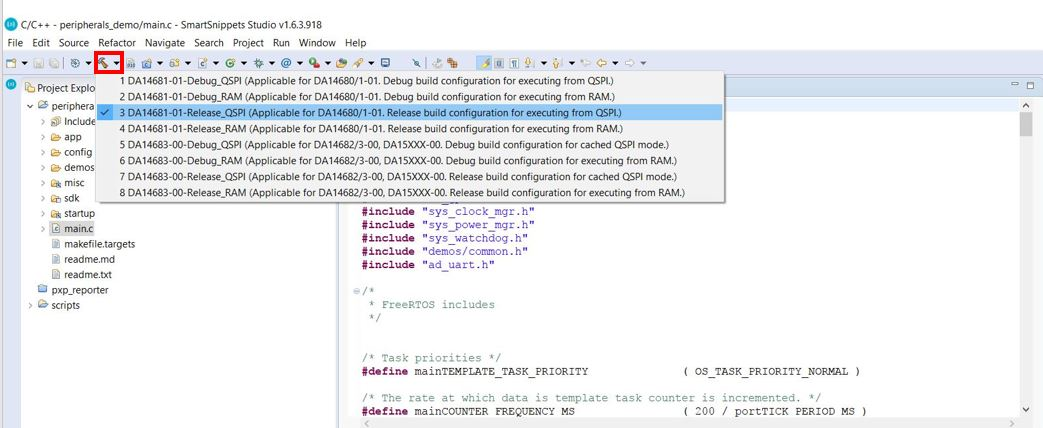Expand the scripts project arrow
This screenshot has width=1043, height=428.
point(30,306)
